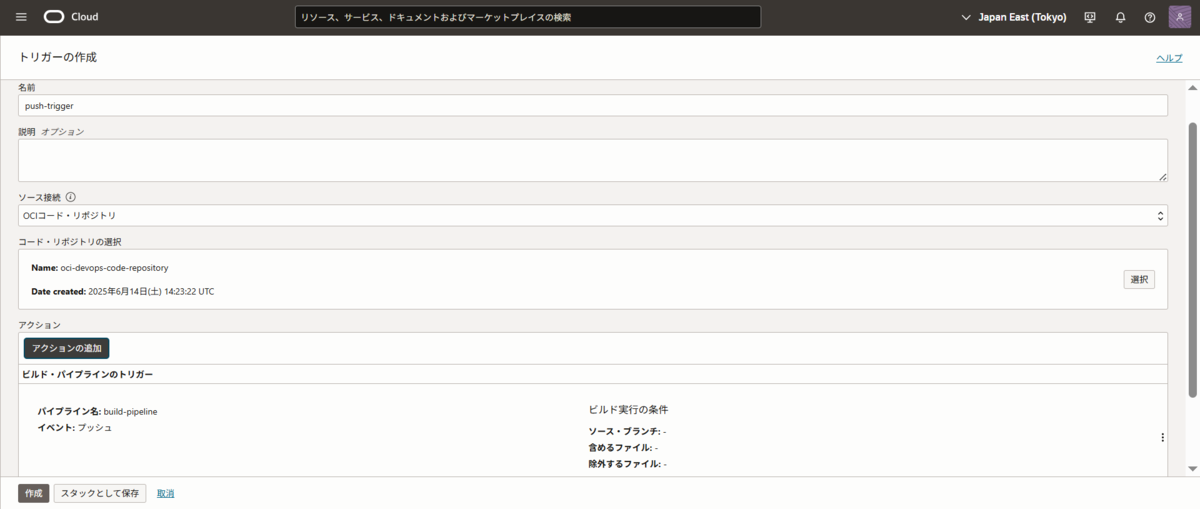Click the event value プッシュ
Viewport: 1200px width, 509px height.
95,427
